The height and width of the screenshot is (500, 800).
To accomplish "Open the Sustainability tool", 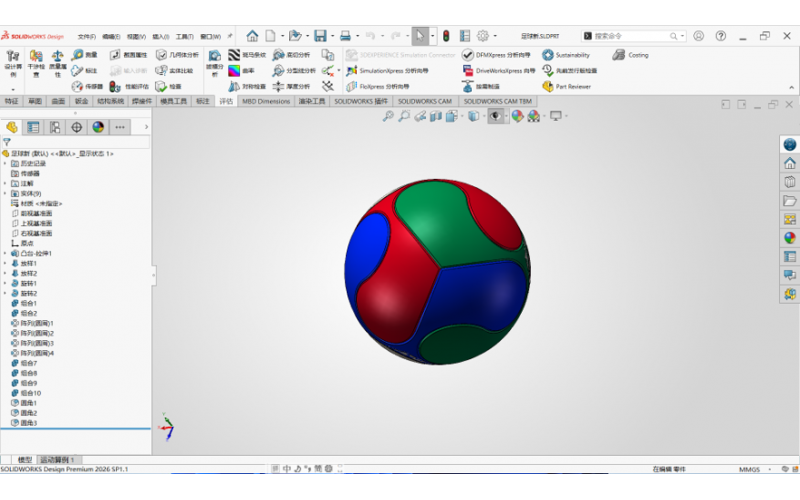I will coord(566,55).
